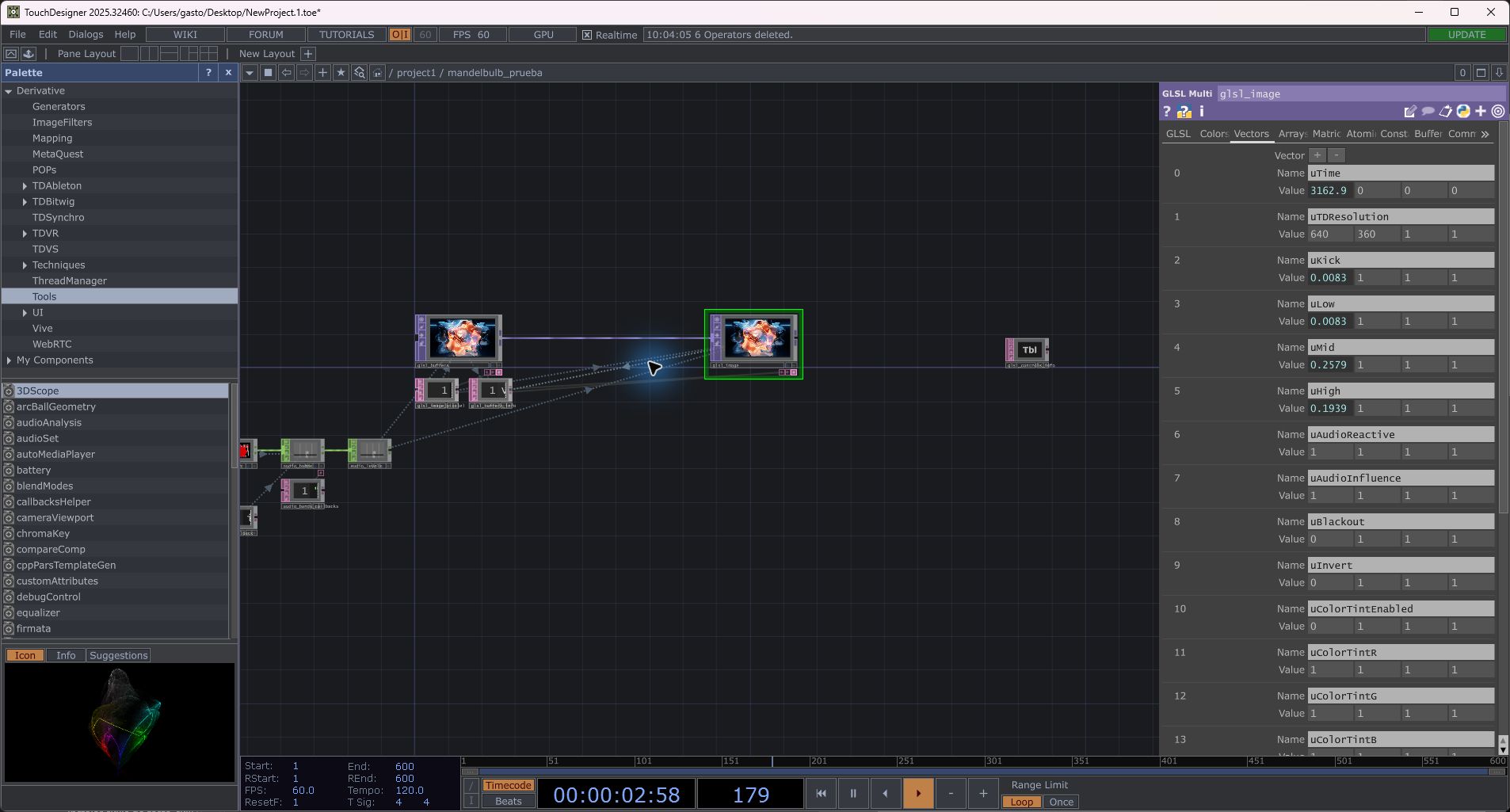The image size is (1510, 812).
Task: Click the plus icon in parameter header
Action: coord(1481,112)
